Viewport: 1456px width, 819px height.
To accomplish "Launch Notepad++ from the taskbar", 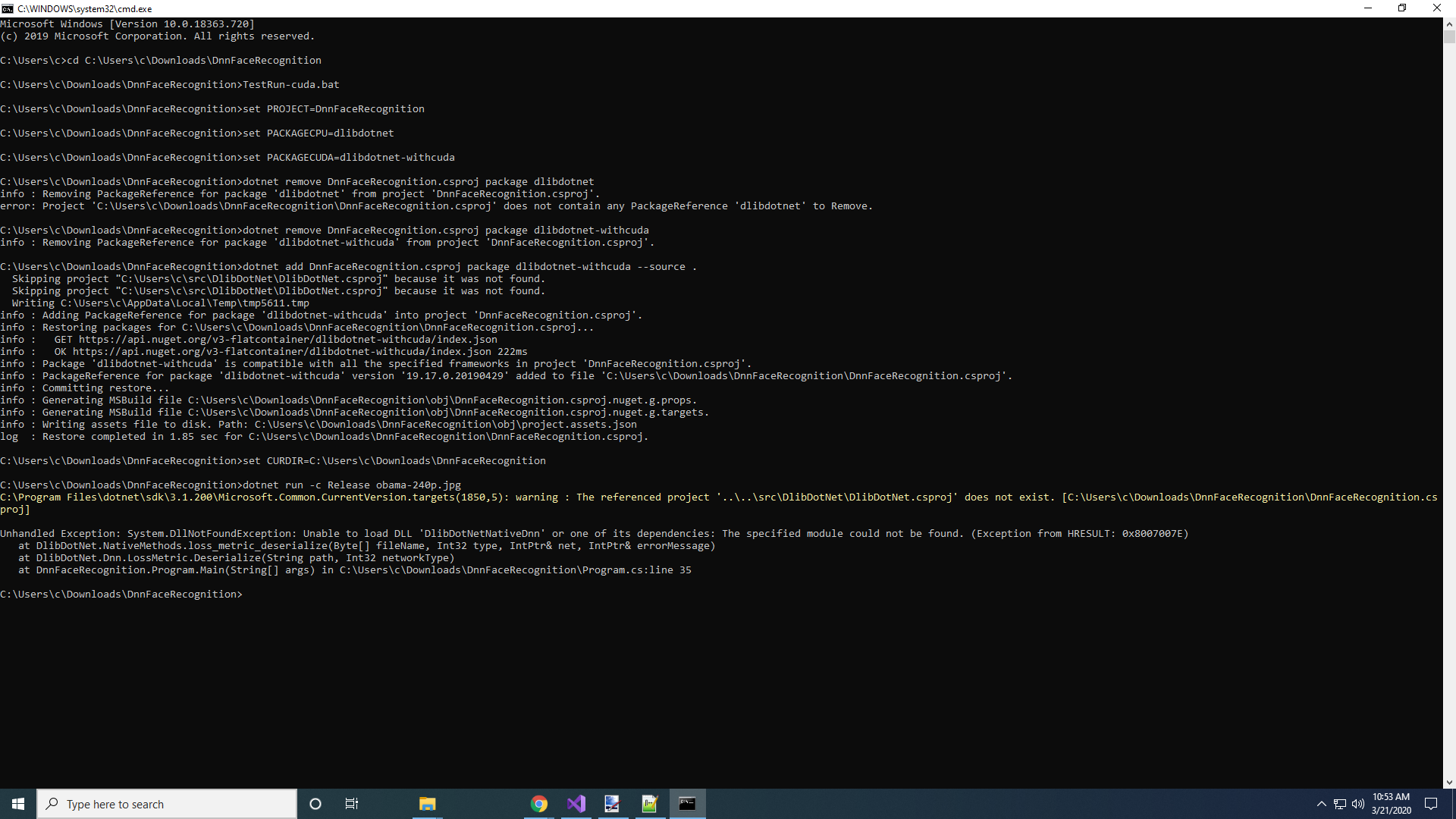I will pyautogui.click(x=650, y=804).
